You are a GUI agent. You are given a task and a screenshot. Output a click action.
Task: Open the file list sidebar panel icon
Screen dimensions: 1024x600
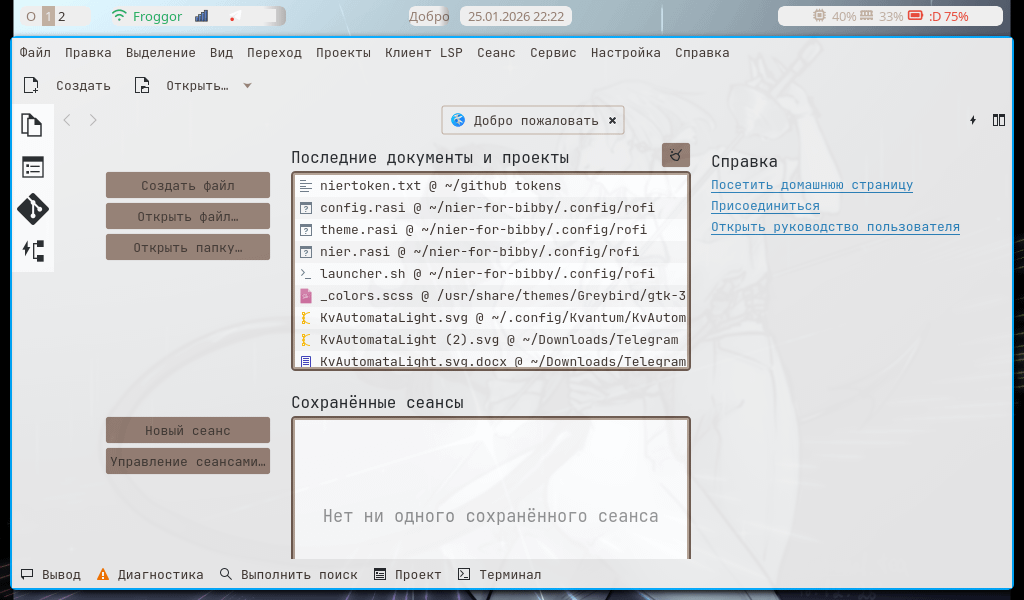[x=33, y=167]
